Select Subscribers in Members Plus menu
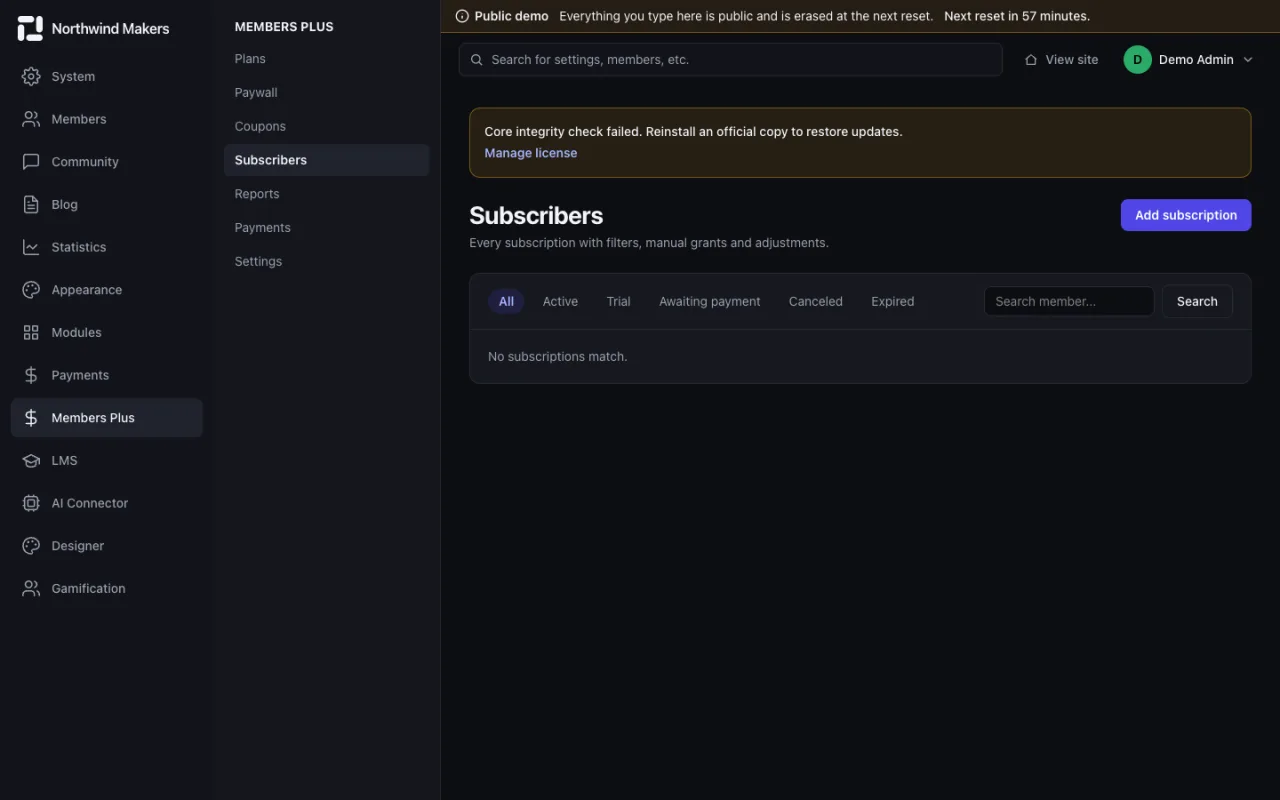 tap(326, 160)
